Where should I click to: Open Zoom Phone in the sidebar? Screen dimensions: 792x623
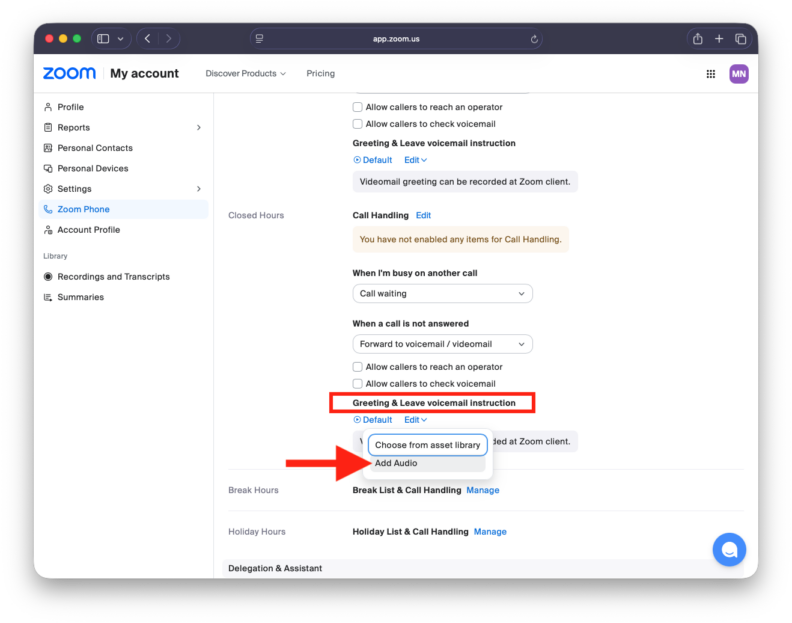[123, 209]
